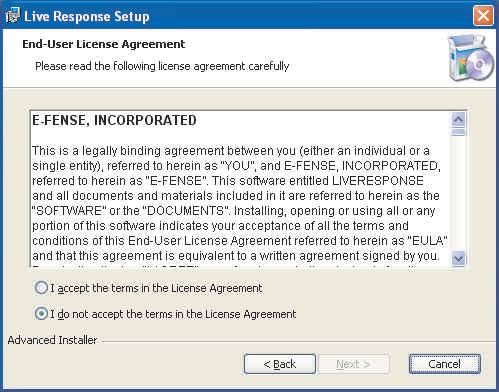Image resolution: width=499 pixels, height=392 pixels.
Task: Select the 'I accept the terms' radio button
Action: (x=41, y=288)
